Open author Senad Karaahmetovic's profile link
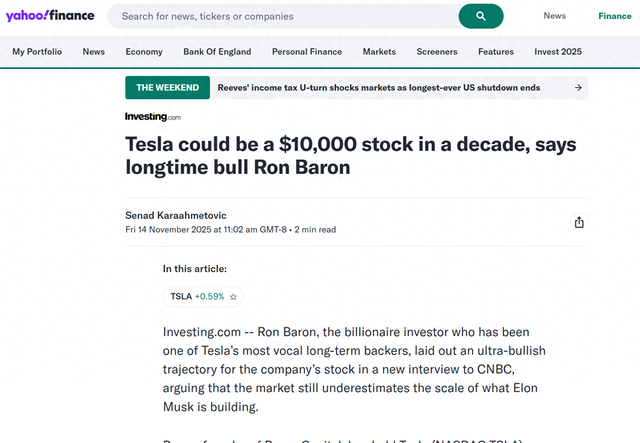This screenshot has width=640, height=443. (x=177, y=215)
